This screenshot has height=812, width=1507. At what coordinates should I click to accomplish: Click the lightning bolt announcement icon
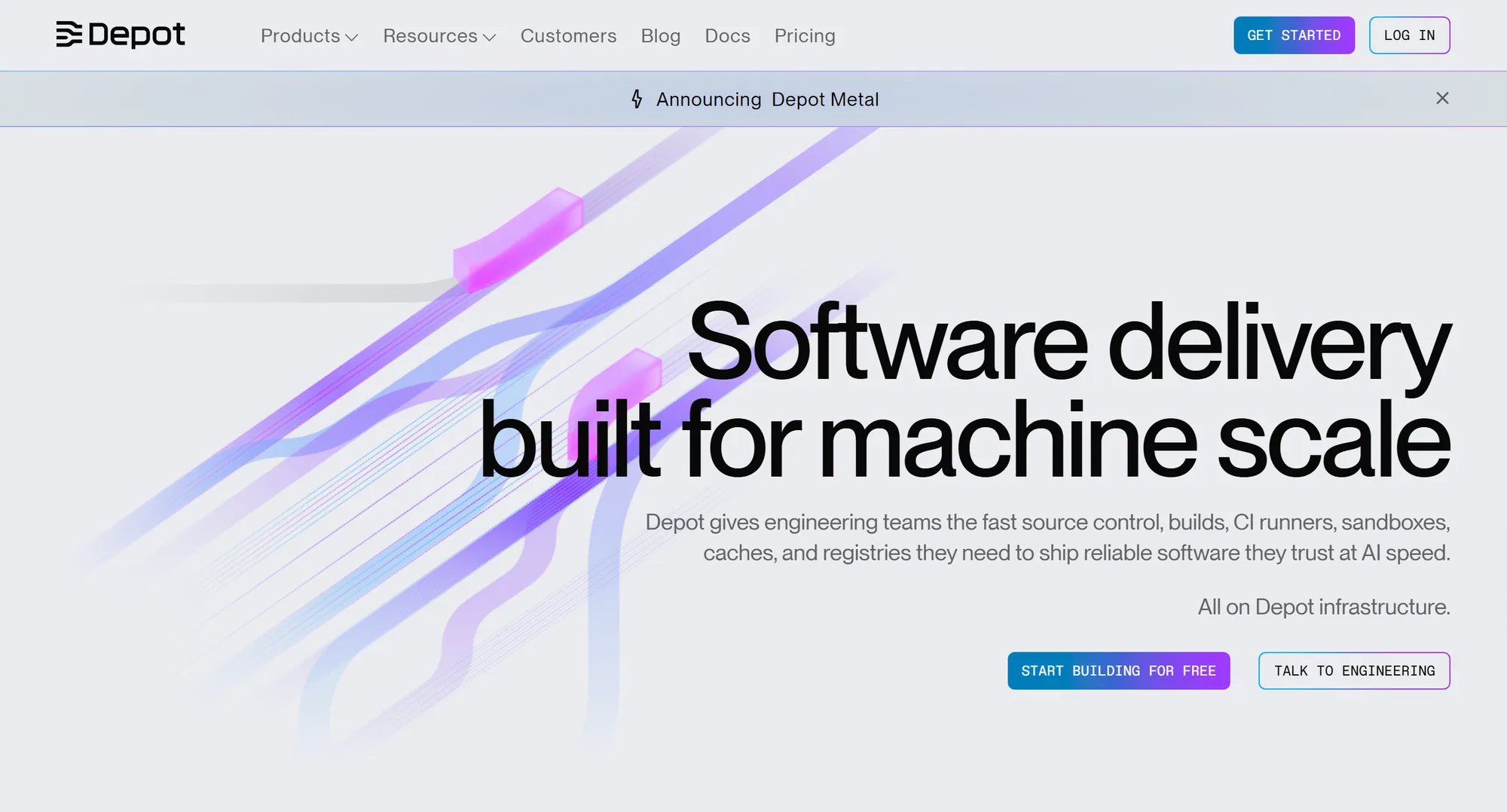click(x=637, y=99)
